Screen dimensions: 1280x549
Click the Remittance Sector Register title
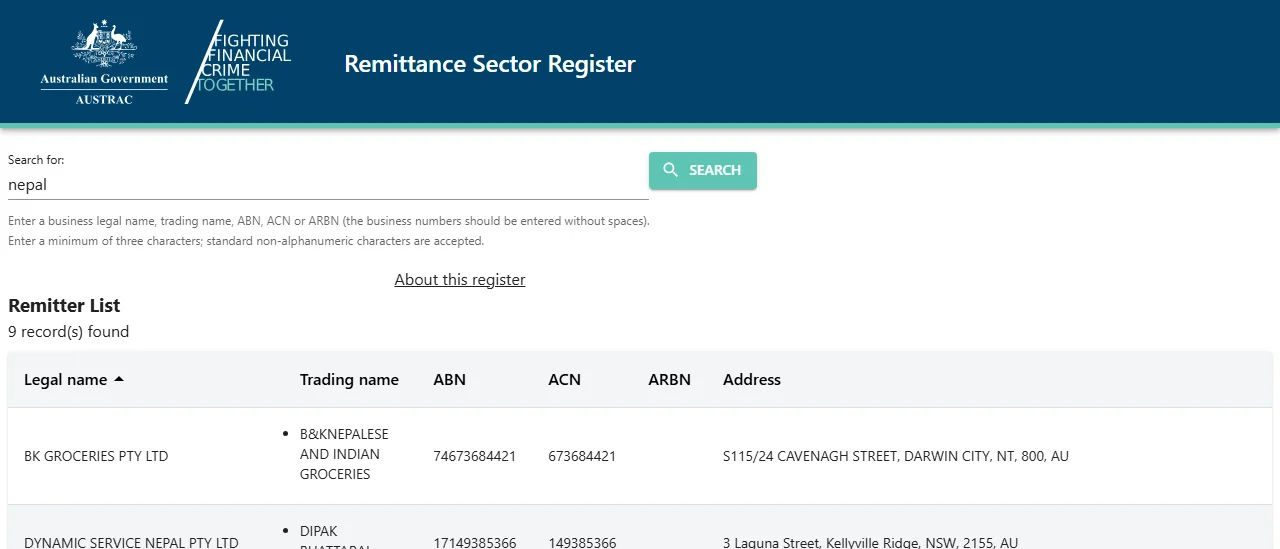490,64
